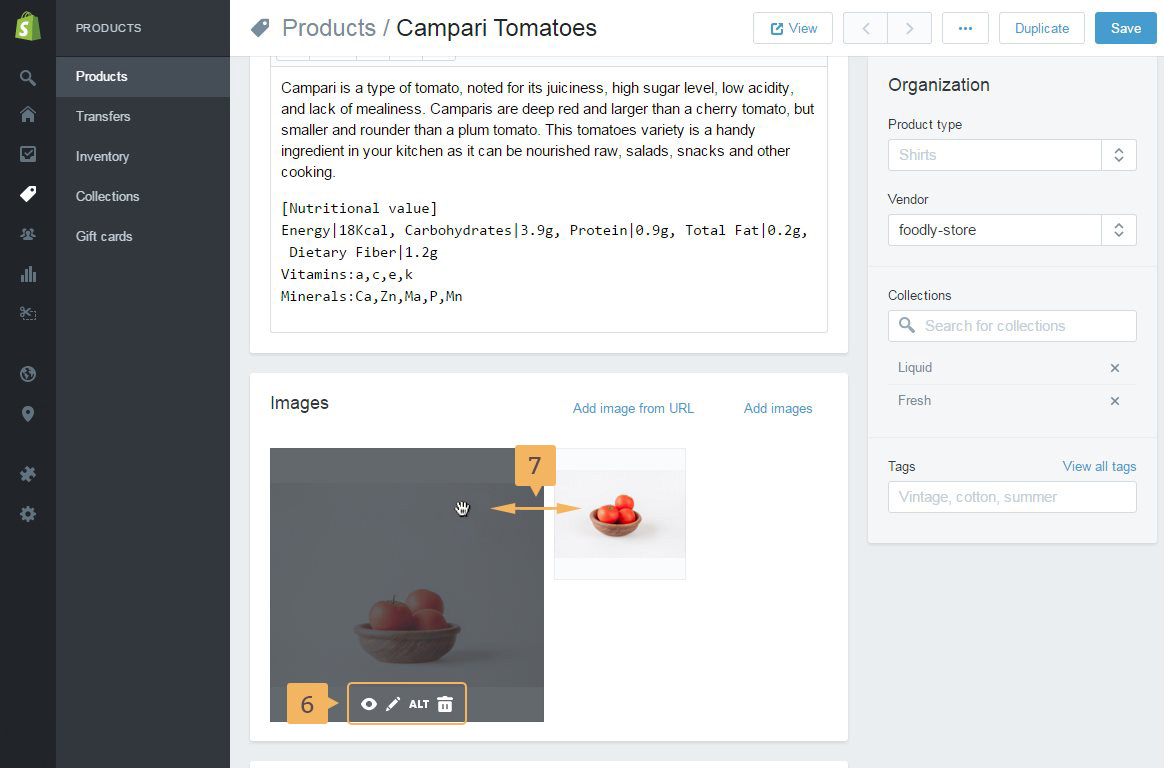Click the Shopify logo icon
Viewport: 1164px width, 768px height.
click(x=28, y=27)
